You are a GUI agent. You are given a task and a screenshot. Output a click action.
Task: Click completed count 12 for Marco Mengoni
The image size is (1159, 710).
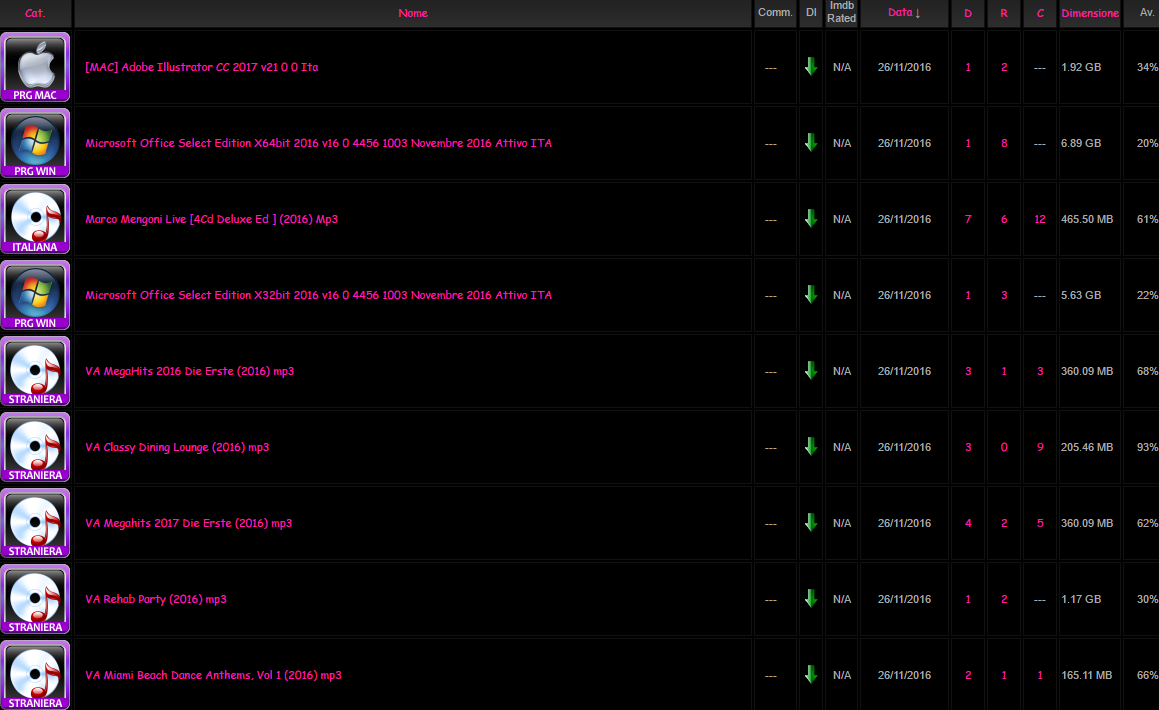click(x=1040, y=219)
